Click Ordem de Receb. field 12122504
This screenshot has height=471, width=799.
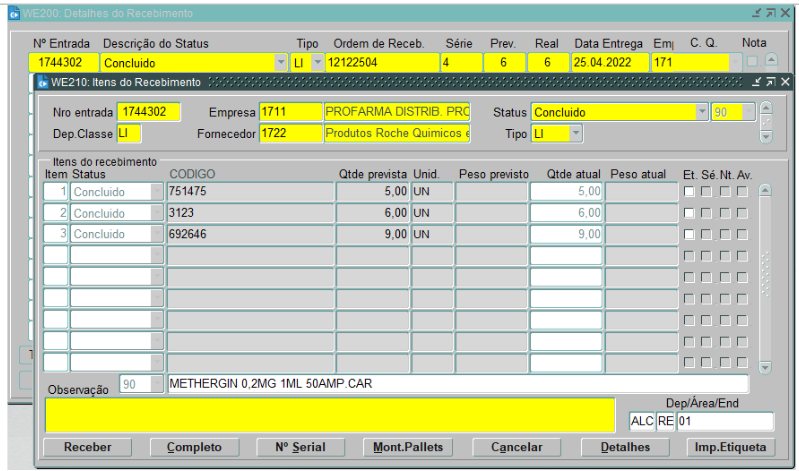(x=382, y=63)
